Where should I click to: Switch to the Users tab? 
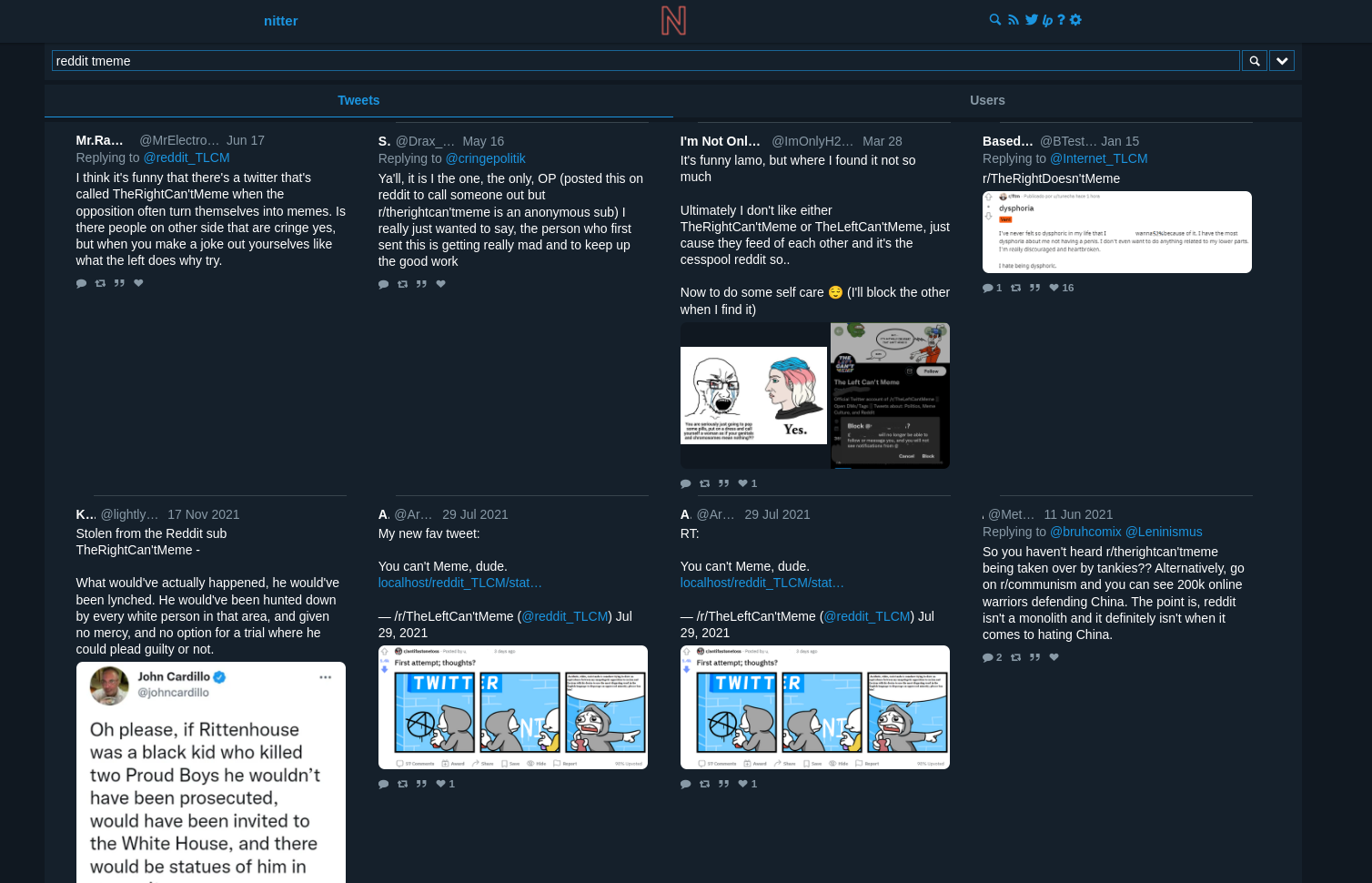point(987,100)
